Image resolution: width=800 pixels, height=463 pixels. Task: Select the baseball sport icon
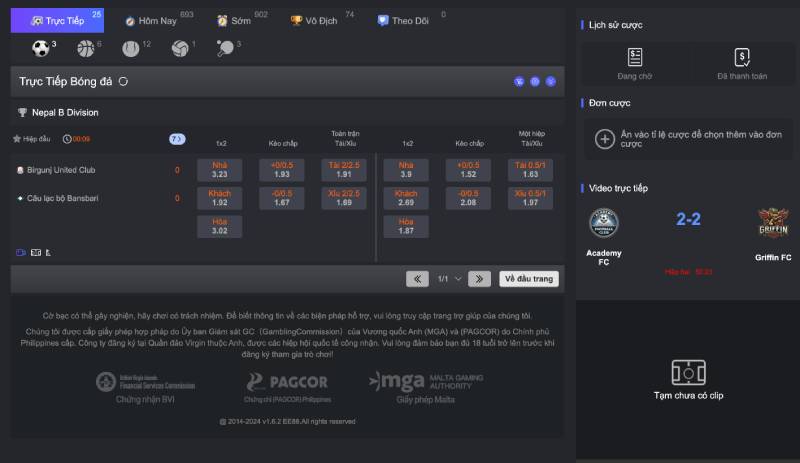(x=130, y=48)
